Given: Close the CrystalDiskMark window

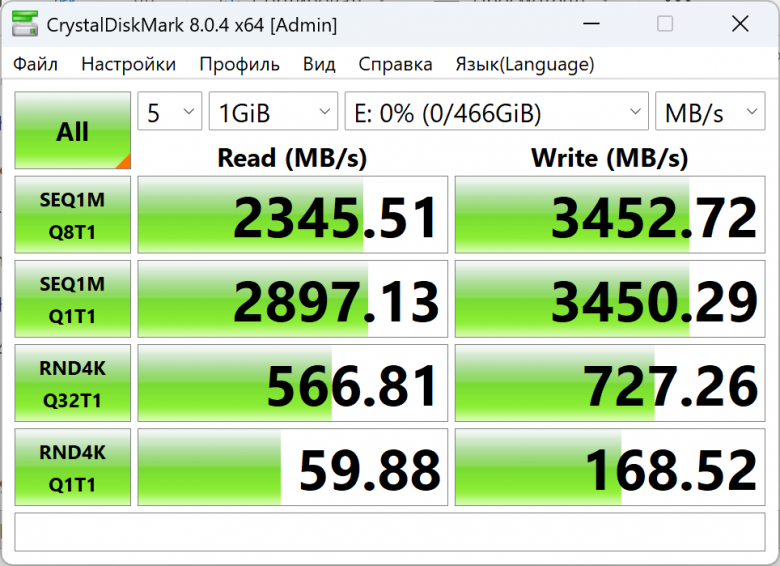Looking at the screenshot, I should point(740,23).
